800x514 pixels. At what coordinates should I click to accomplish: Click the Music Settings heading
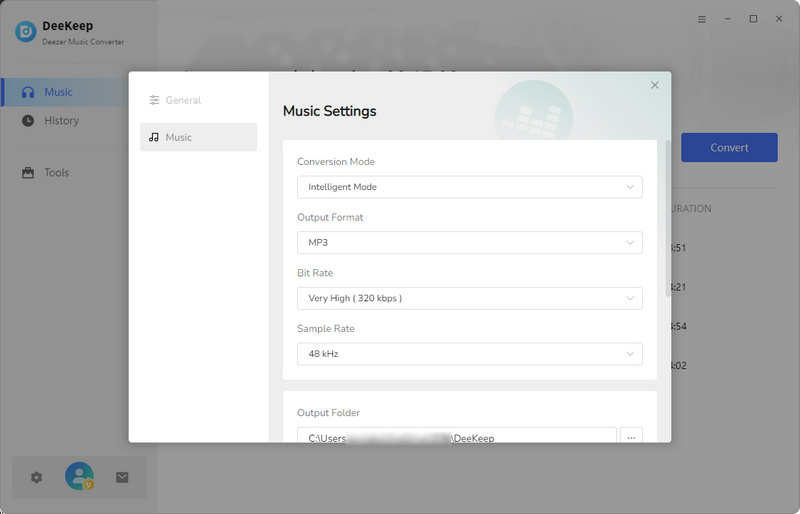[330, 111]
